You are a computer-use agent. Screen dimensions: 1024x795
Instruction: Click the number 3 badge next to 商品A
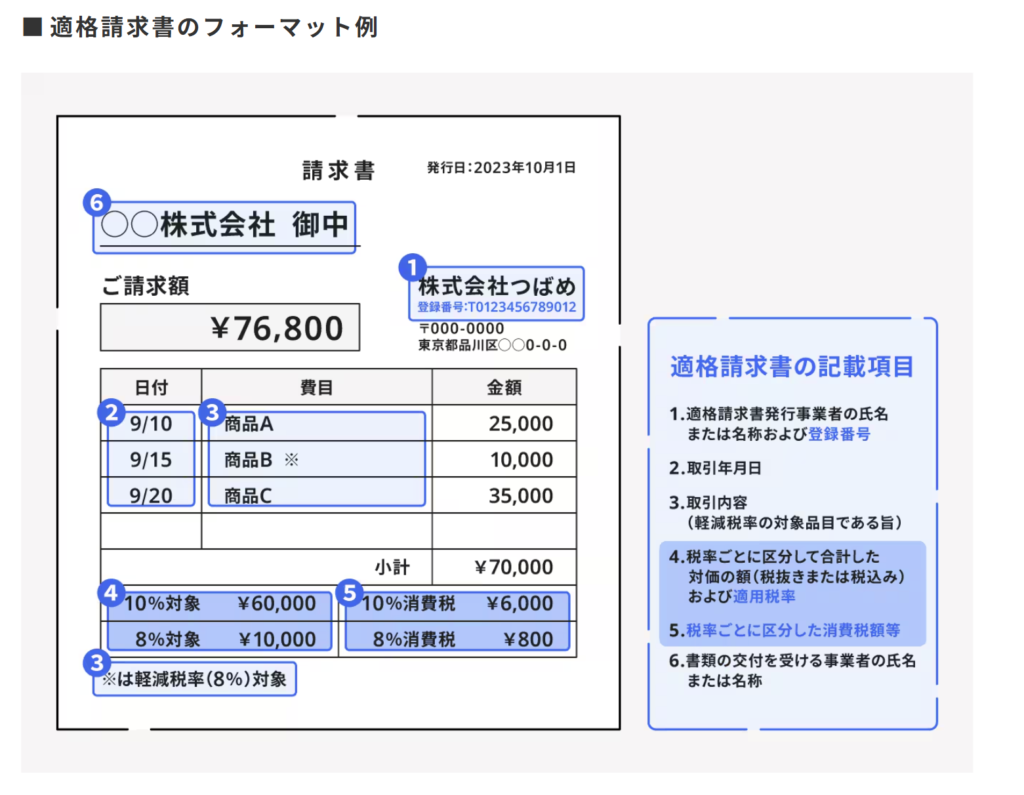pyautogui.click(x=211, y=411)
